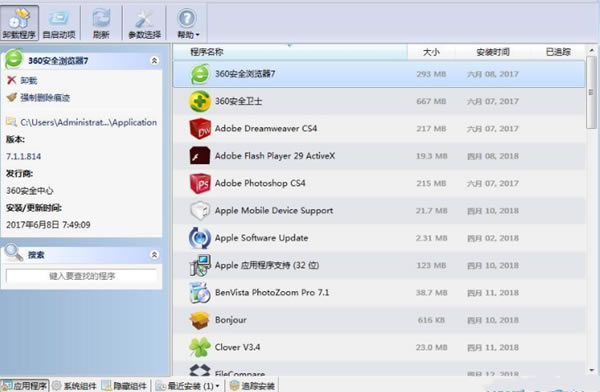This screenshot has width=600, height=392.
Task: Click the 360安全浏览器7 name in list
Action: [245, 74]
